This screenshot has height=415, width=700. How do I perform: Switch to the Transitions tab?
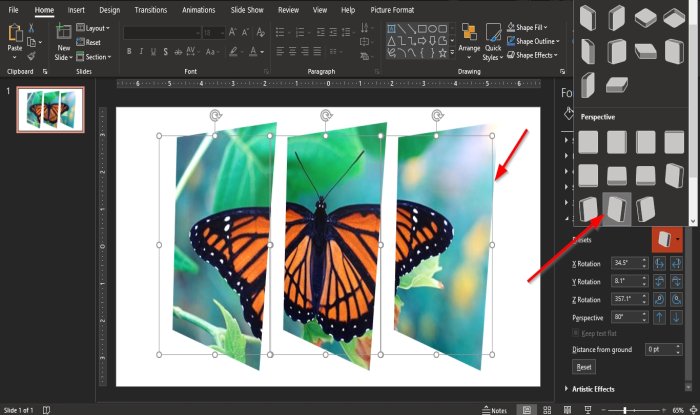coord(150,9)
